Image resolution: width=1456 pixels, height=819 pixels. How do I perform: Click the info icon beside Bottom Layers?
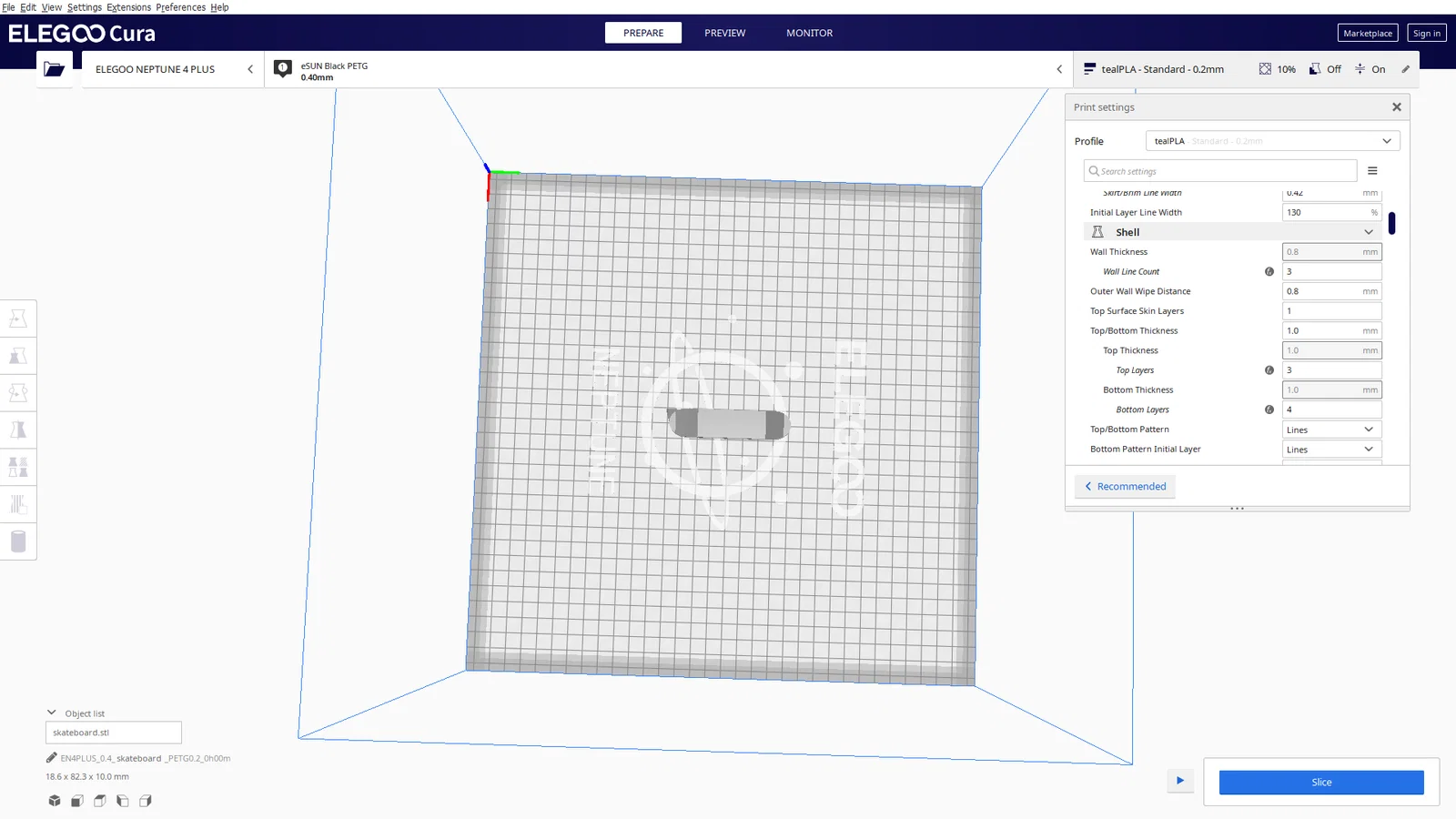coord(1269,409)
